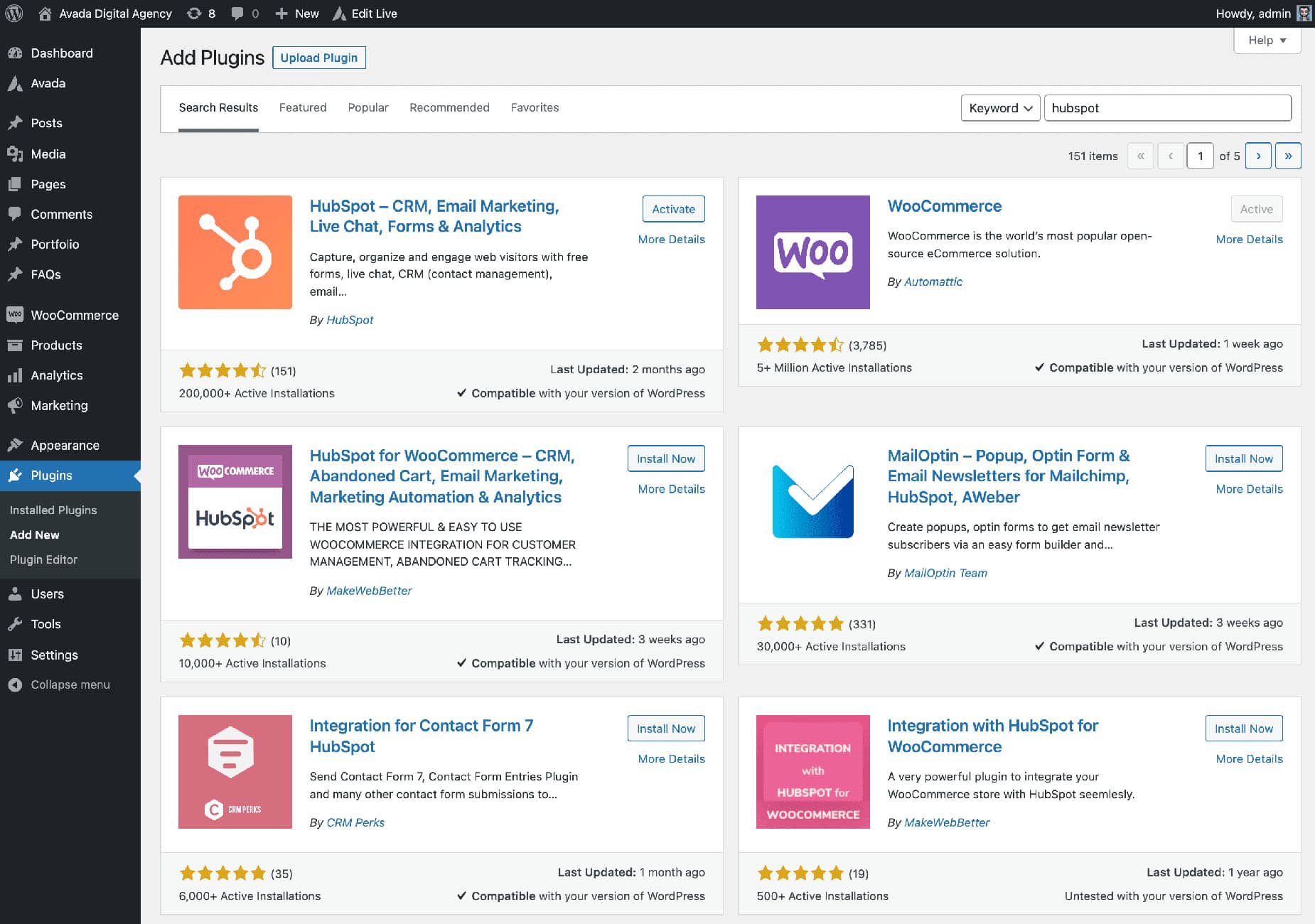This screenshot has width=1315, height=924.
Task: Click the Dashboard gauge icon
Action: tap(15, 53)
